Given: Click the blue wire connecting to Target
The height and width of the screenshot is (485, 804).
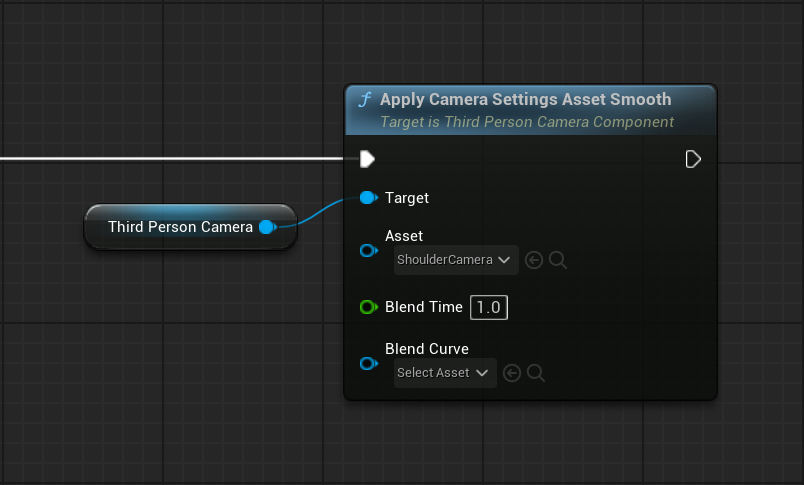Looking at the screenshot, I should (318, 211).
